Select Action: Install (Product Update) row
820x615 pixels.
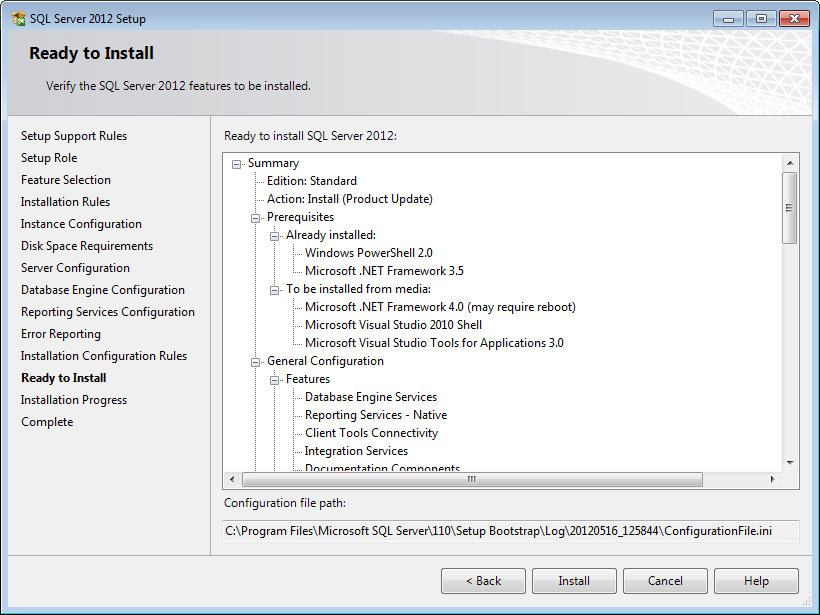(350, 199)
